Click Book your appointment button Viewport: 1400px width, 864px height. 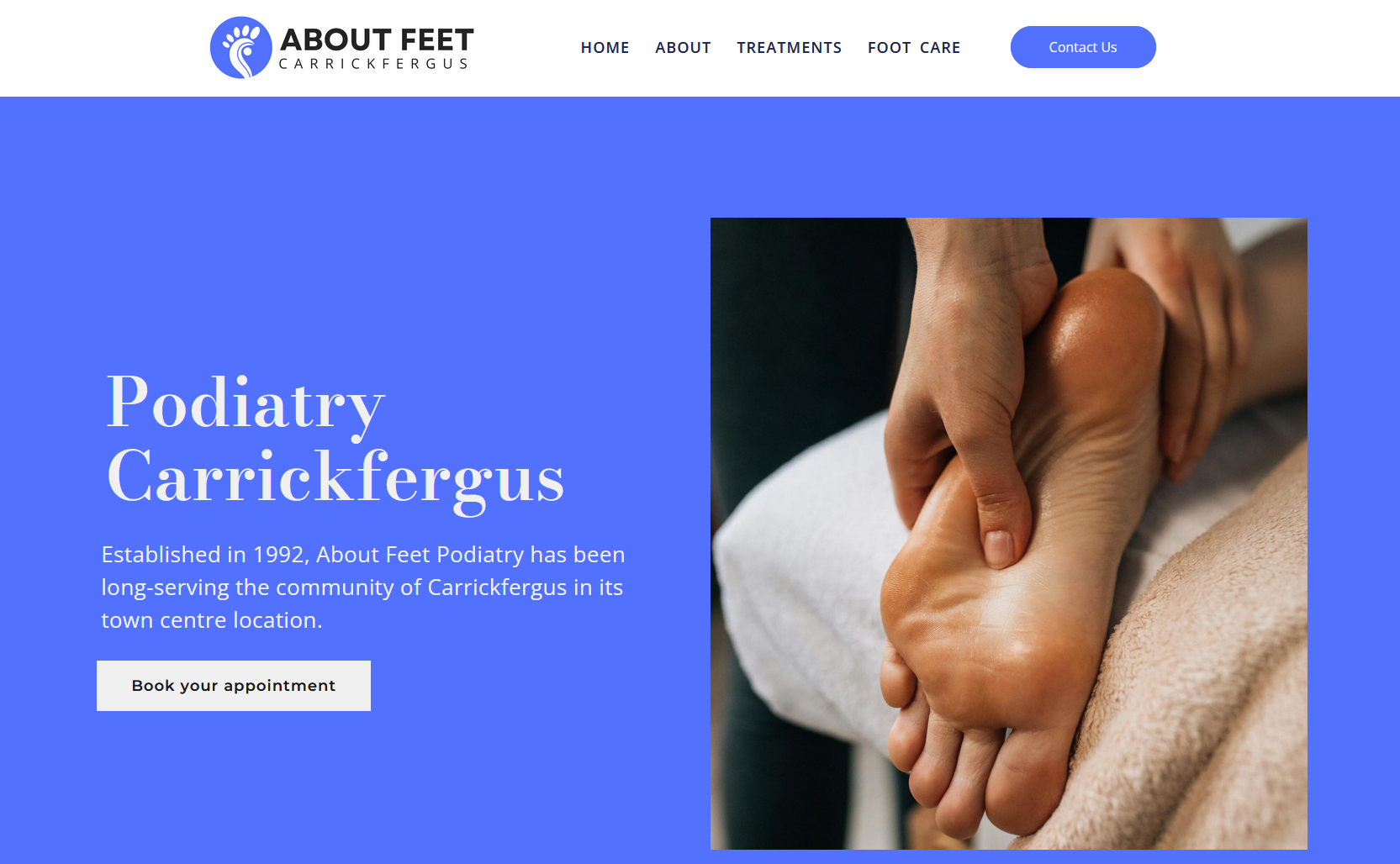pos(234,686)
